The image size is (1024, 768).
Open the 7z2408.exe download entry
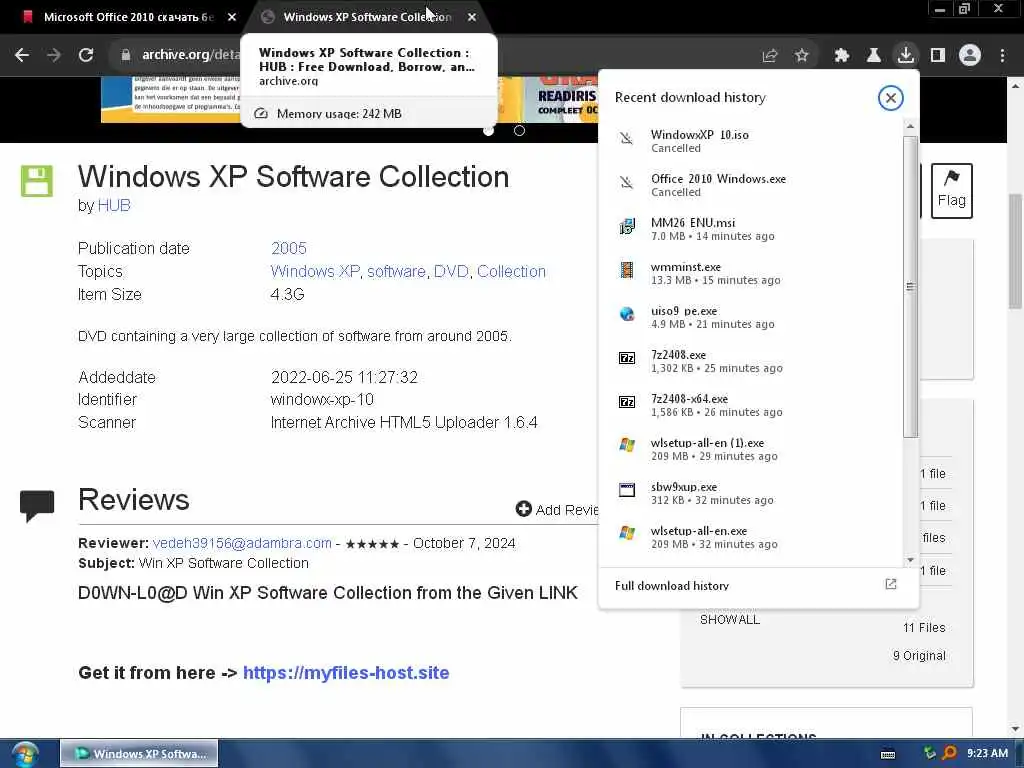click(751, 360)
